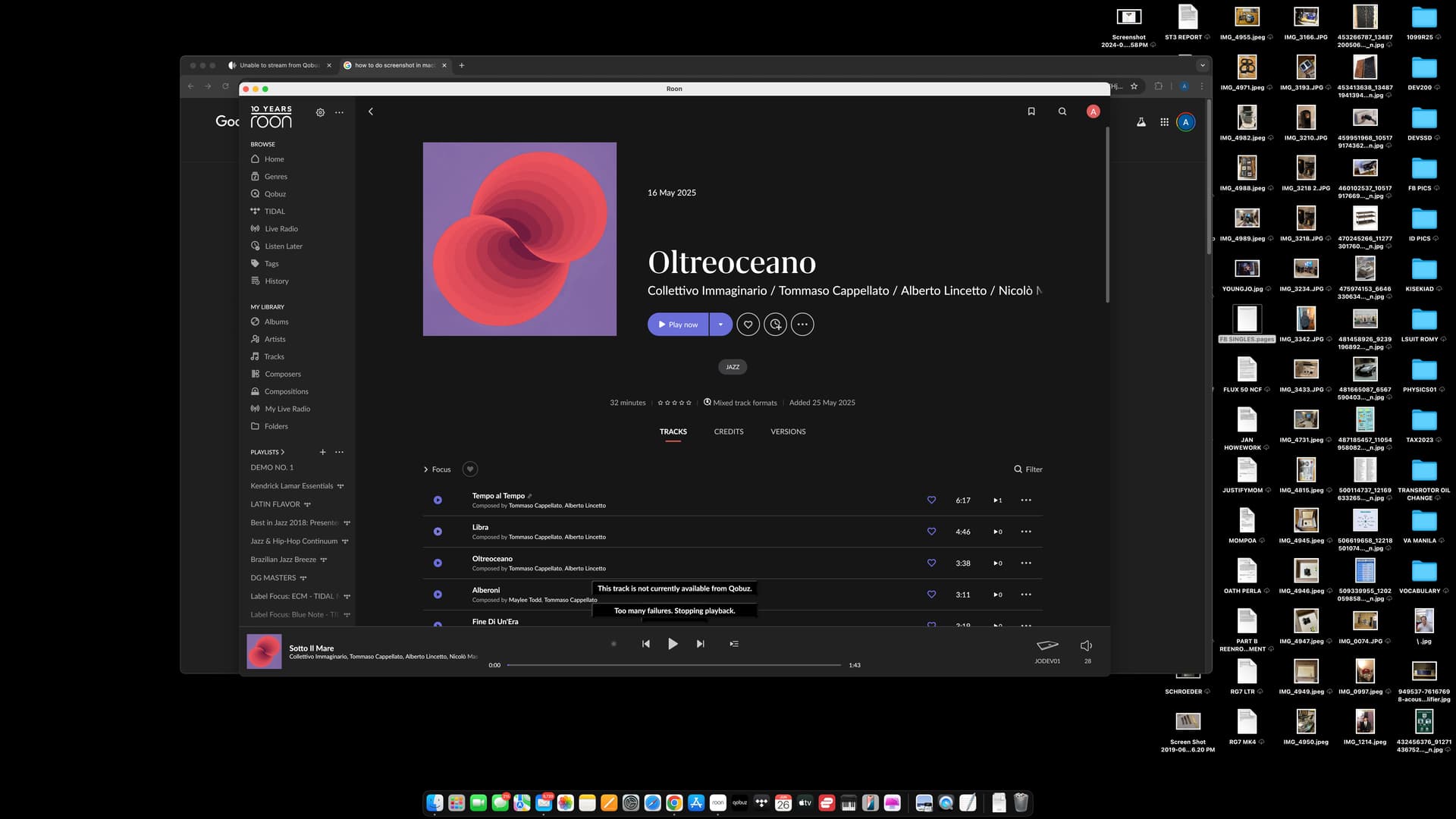Add a new playlist with plus icon
The height and width of the screenshot is (819, 1456).
pos(322,452)
